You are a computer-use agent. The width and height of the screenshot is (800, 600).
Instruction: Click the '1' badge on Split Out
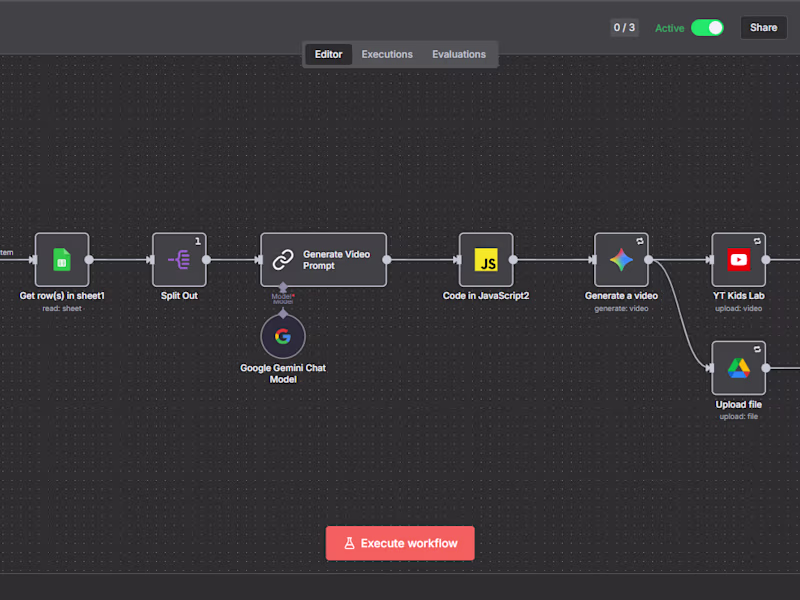pyautogui.click(x=198, y=240)
